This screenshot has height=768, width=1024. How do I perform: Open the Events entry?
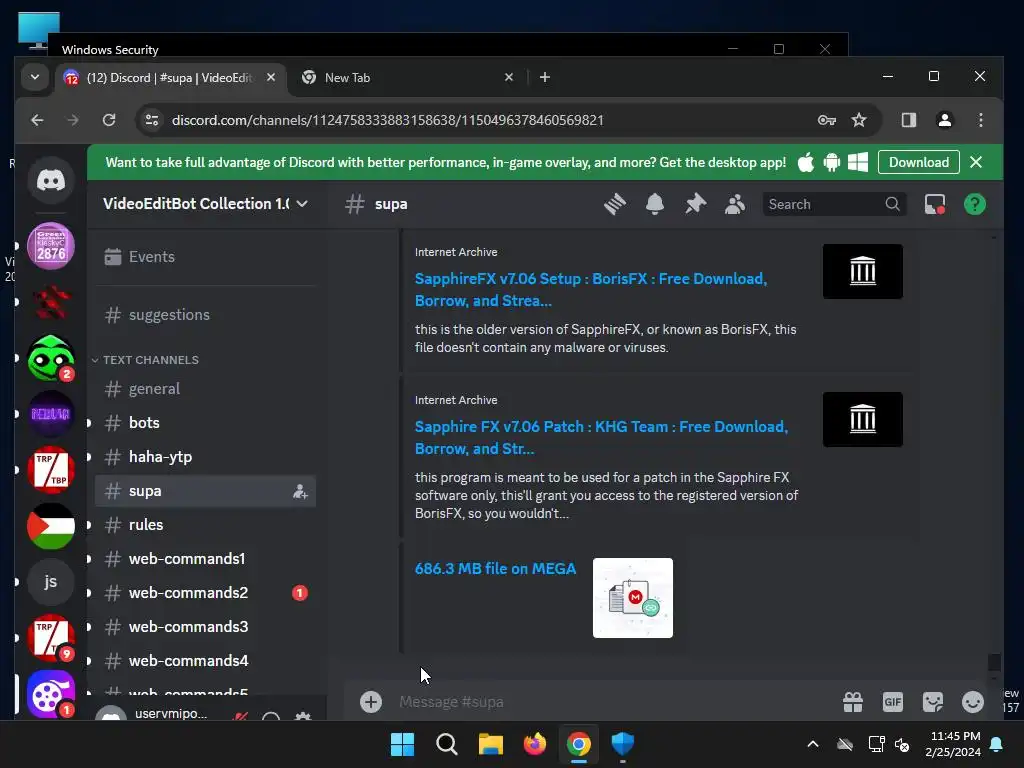click(x=206, y=257)
